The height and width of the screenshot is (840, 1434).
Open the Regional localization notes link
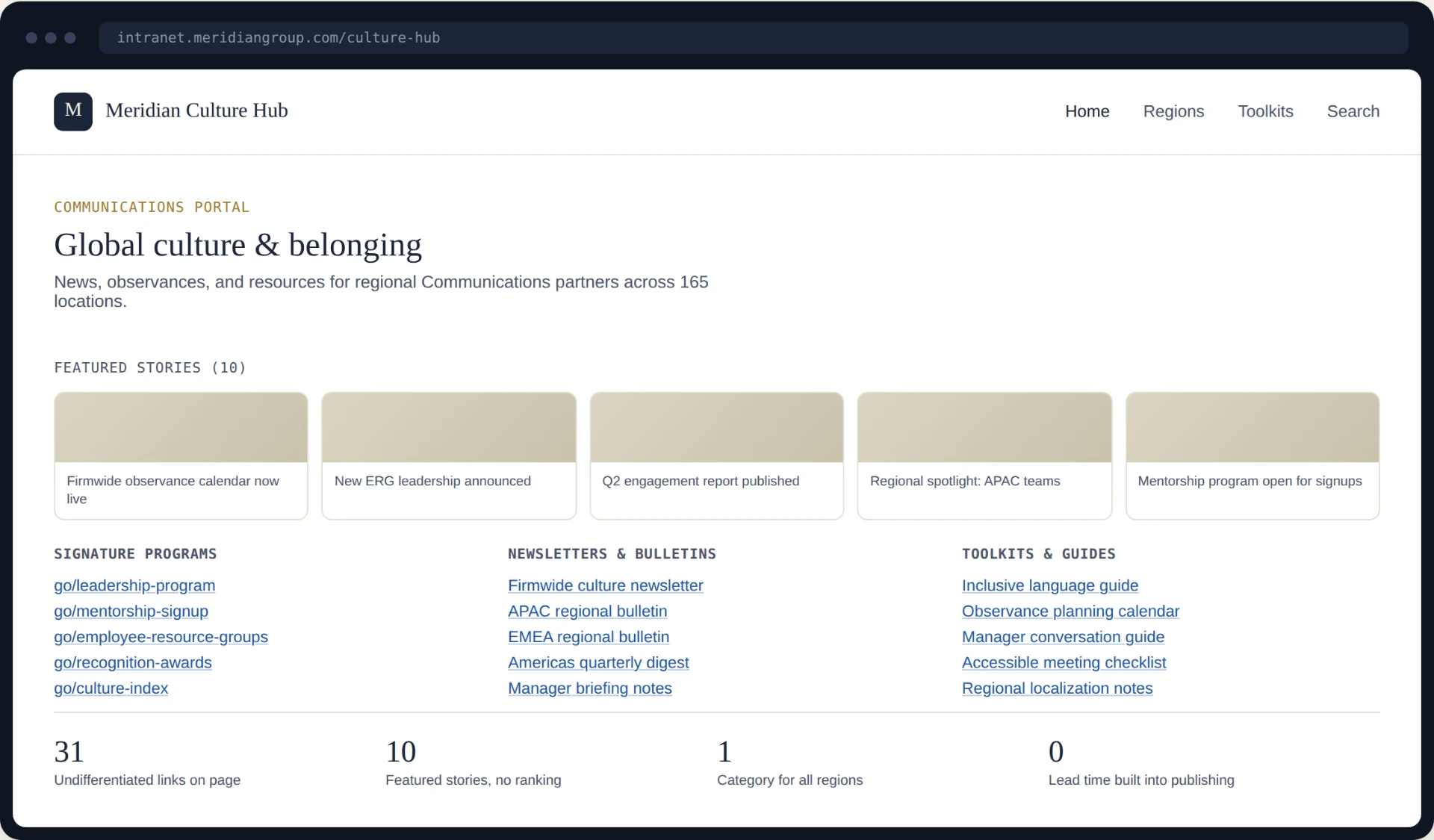click(1057, 688)
